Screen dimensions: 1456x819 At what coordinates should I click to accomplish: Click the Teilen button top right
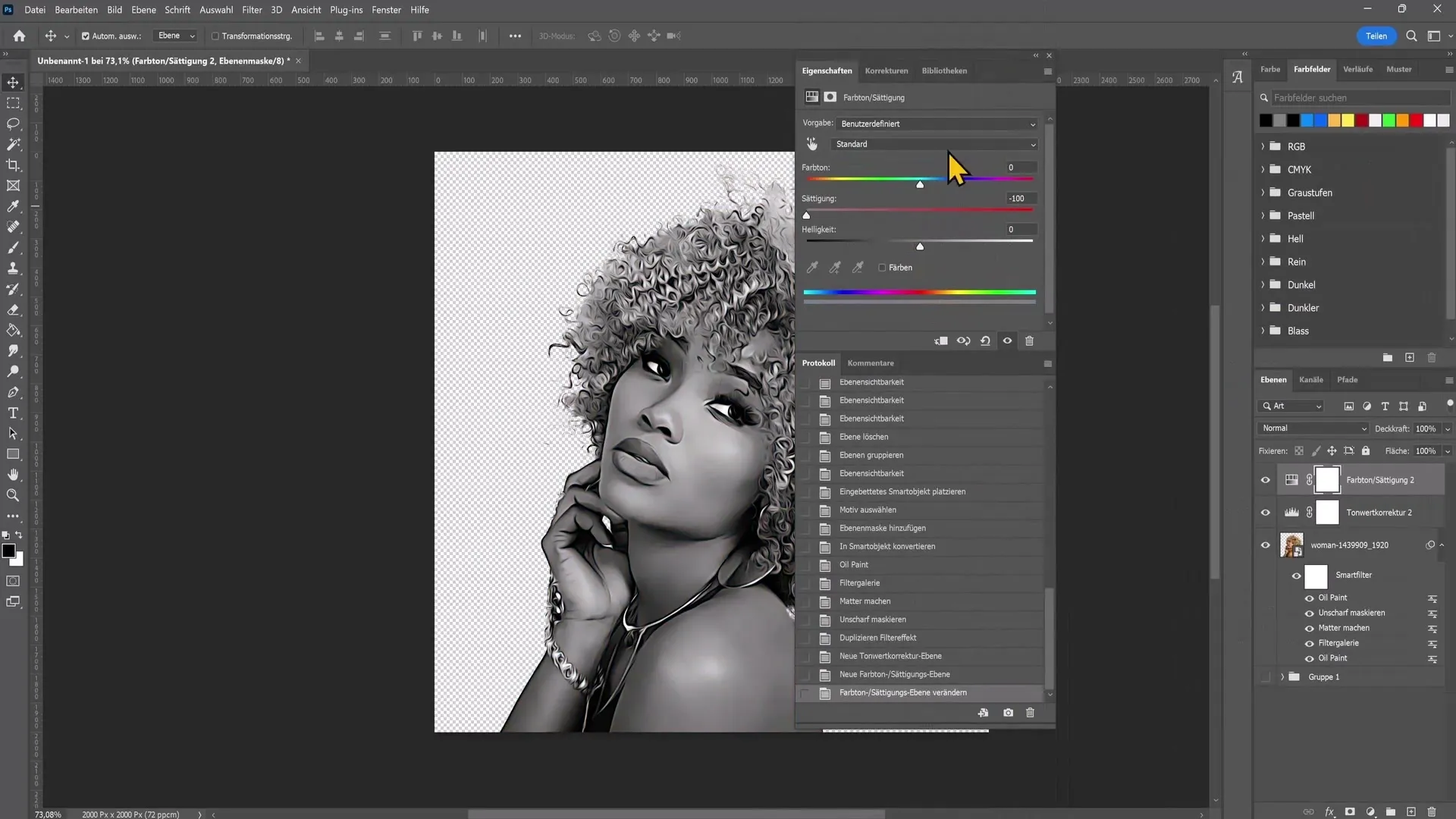pyautogui.click(x=1378, y=36)
